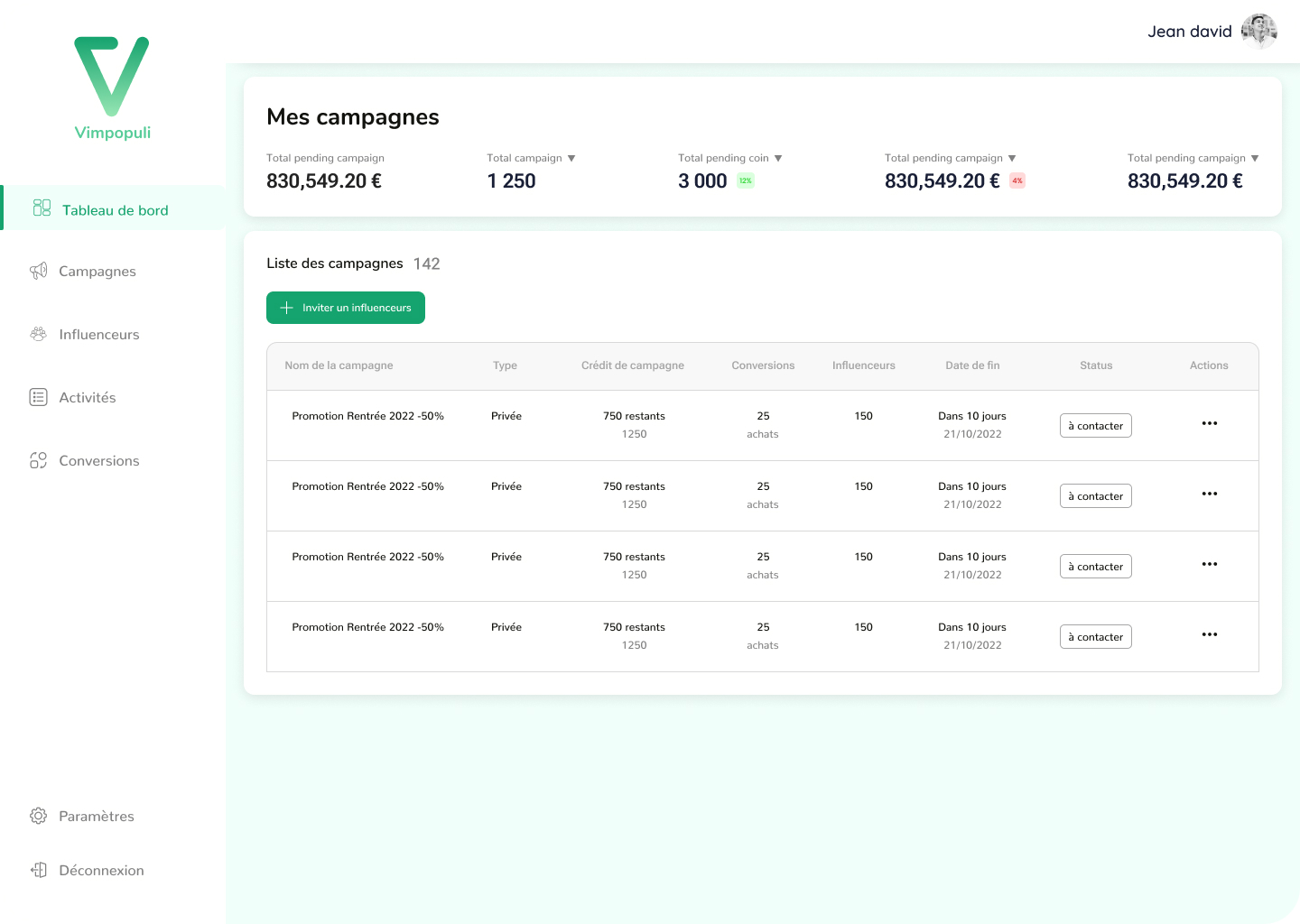Open actions menu of second campaign row
The height and width of the screenshot is (924, 1300).
pyautogui.click(x=1210, y=494)
